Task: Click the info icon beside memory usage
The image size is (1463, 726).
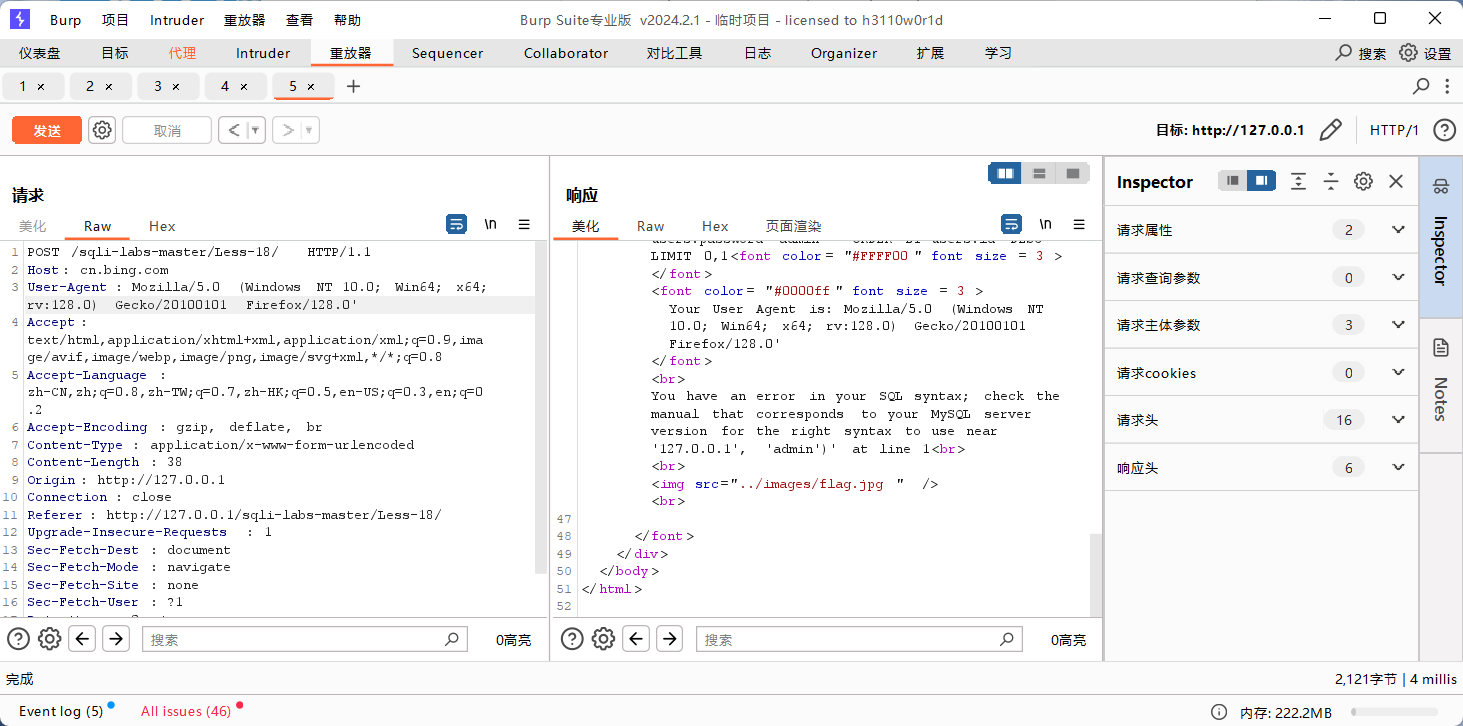Action: (1218, 712)
